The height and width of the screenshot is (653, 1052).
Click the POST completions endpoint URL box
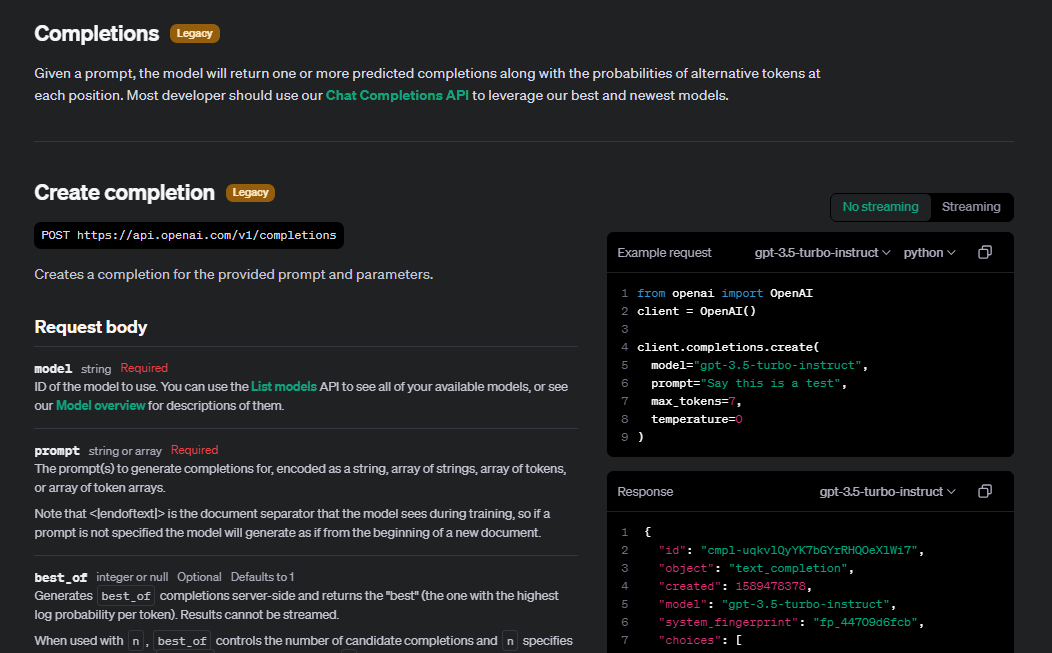189,235
